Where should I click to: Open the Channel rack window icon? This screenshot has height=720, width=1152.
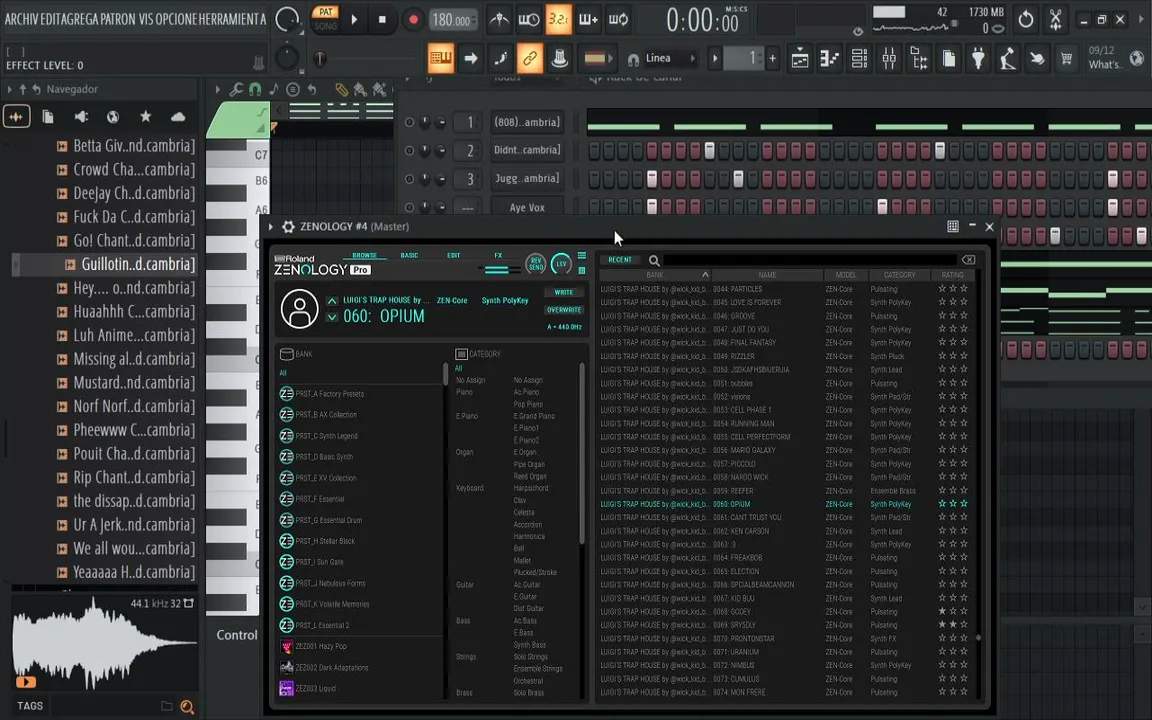(859, 59)
